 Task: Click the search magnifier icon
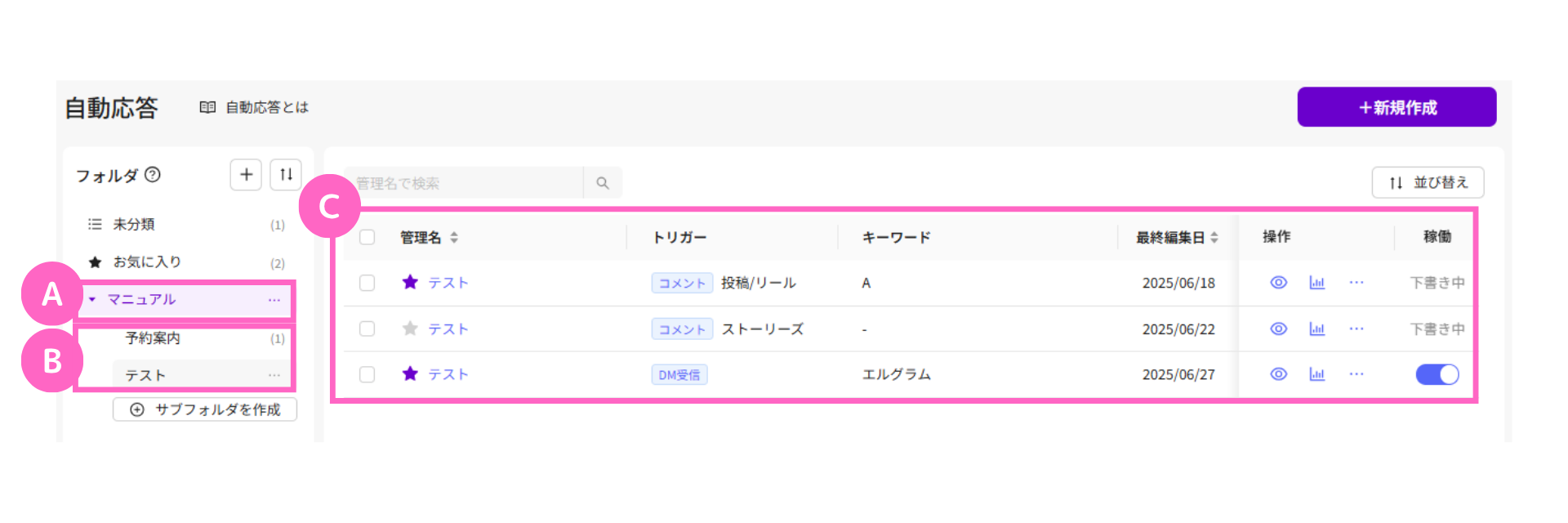(603, 183)
